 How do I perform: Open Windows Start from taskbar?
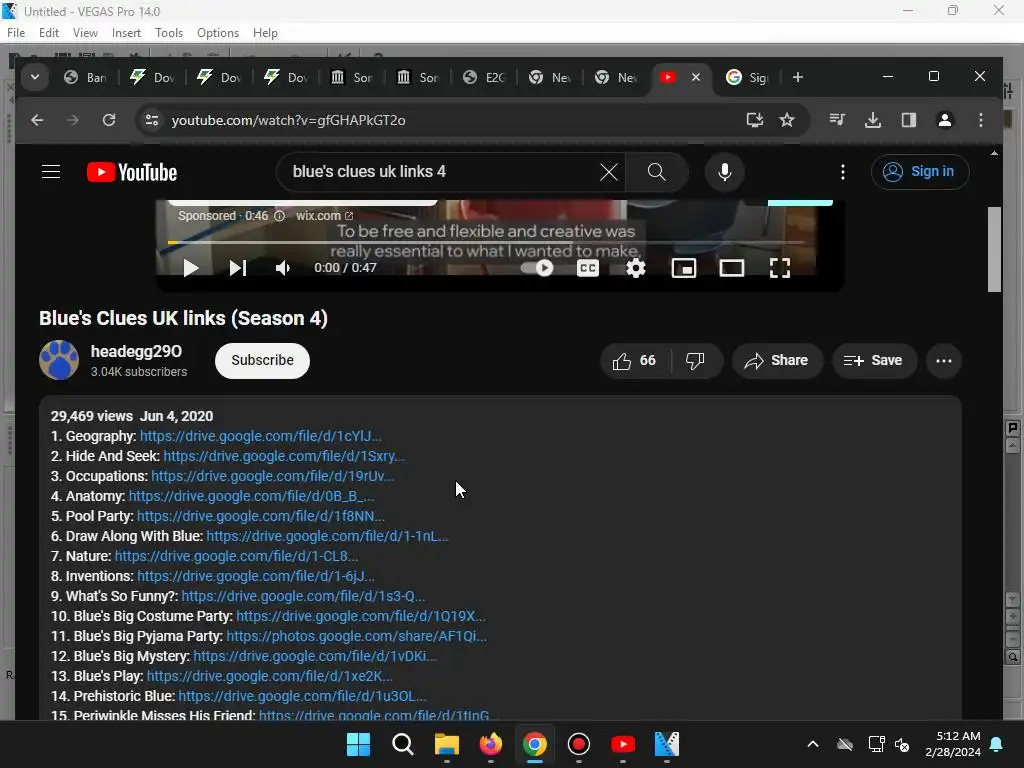(358, 744)
